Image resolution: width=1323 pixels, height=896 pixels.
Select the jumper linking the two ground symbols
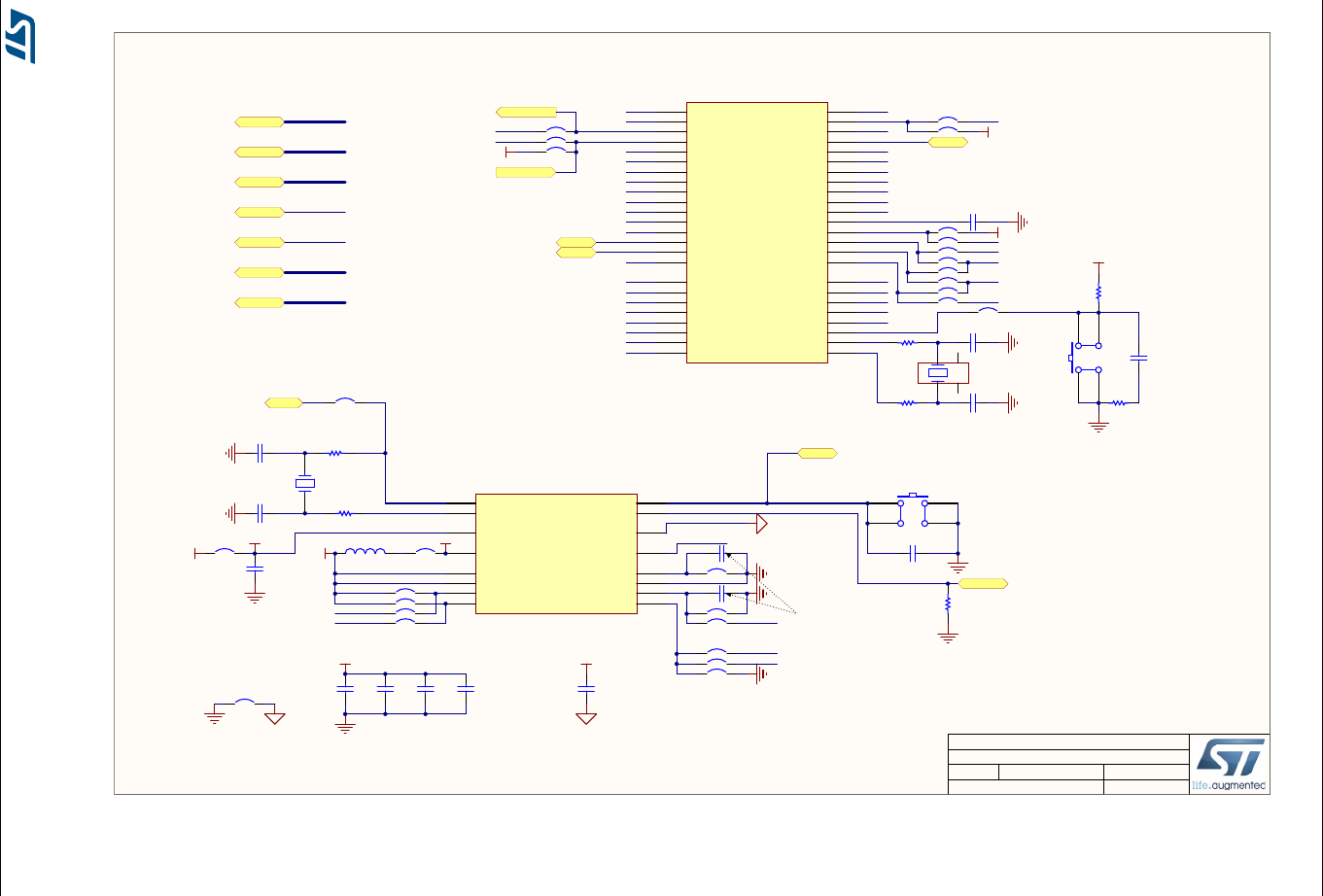tap(245, 702)
